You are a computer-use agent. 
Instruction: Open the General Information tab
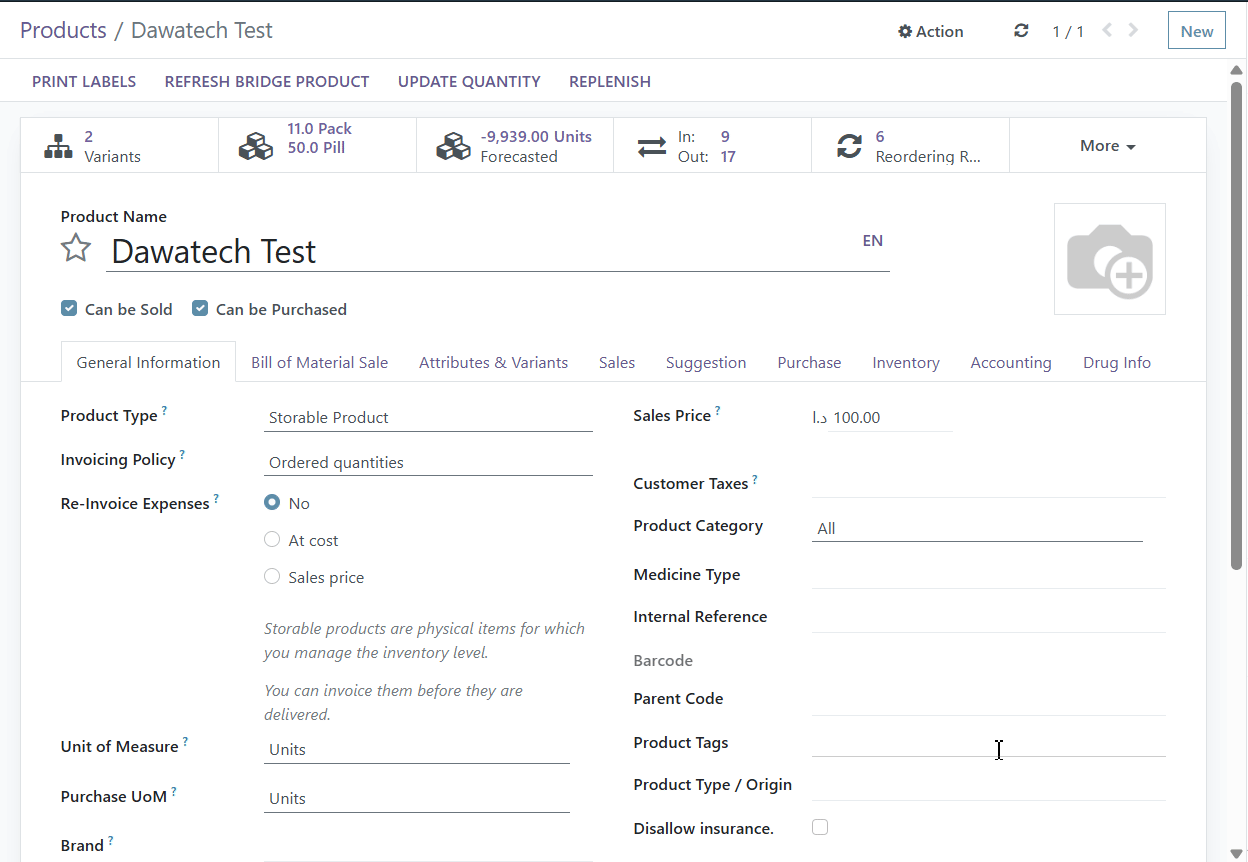tap(148, 362)
